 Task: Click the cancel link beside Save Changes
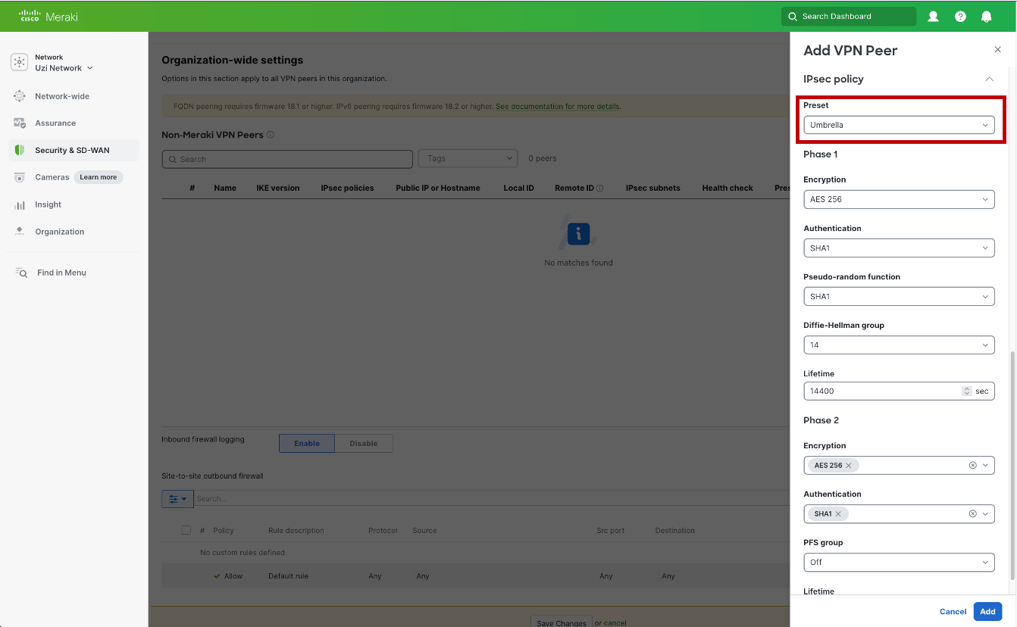(615, 623)
